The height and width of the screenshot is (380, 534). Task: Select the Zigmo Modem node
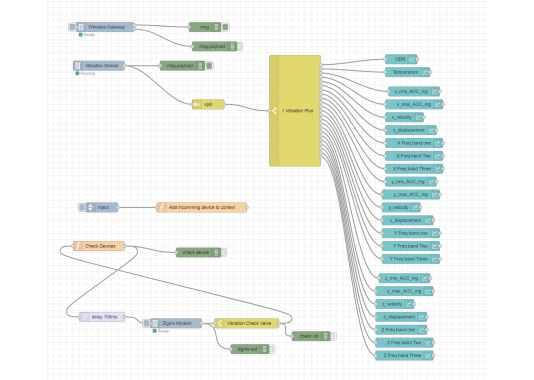176,323
